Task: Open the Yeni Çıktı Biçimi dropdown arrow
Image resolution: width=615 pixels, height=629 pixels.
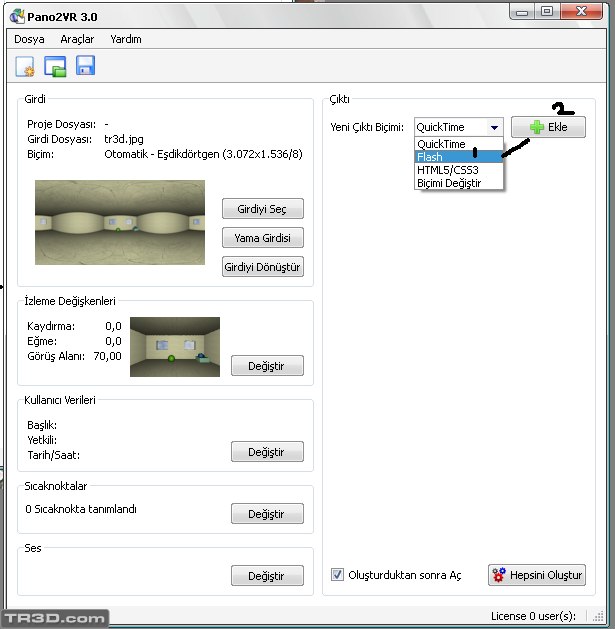Action: point(494,128)
